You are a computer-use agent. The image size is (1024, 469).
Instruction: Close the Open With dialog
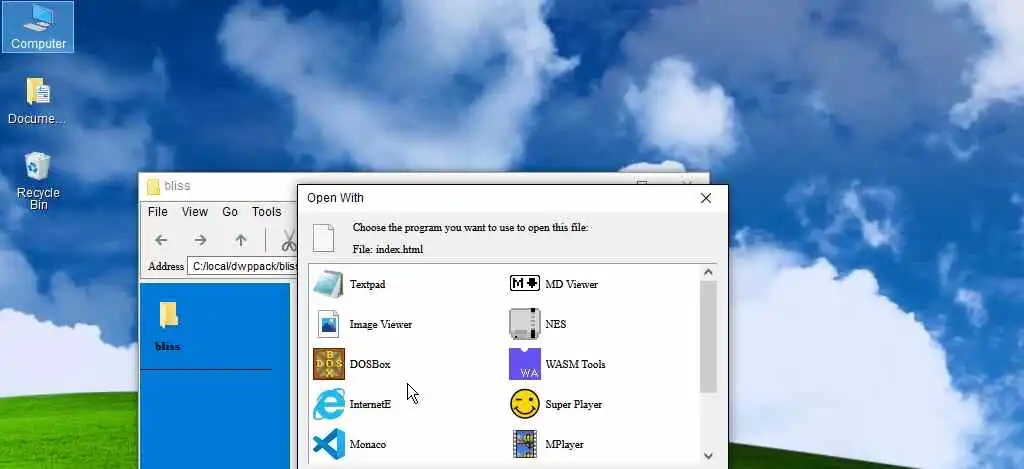[x=706, y=198]
